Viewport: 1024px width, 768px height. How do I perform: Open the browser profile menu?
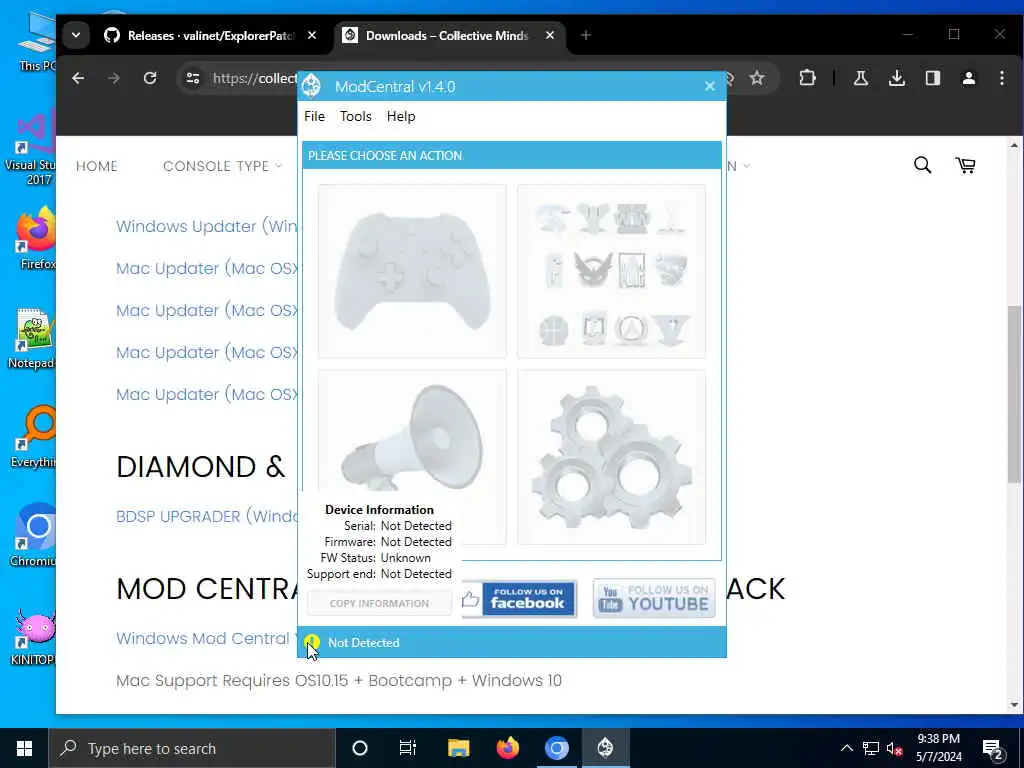(968, 78)
